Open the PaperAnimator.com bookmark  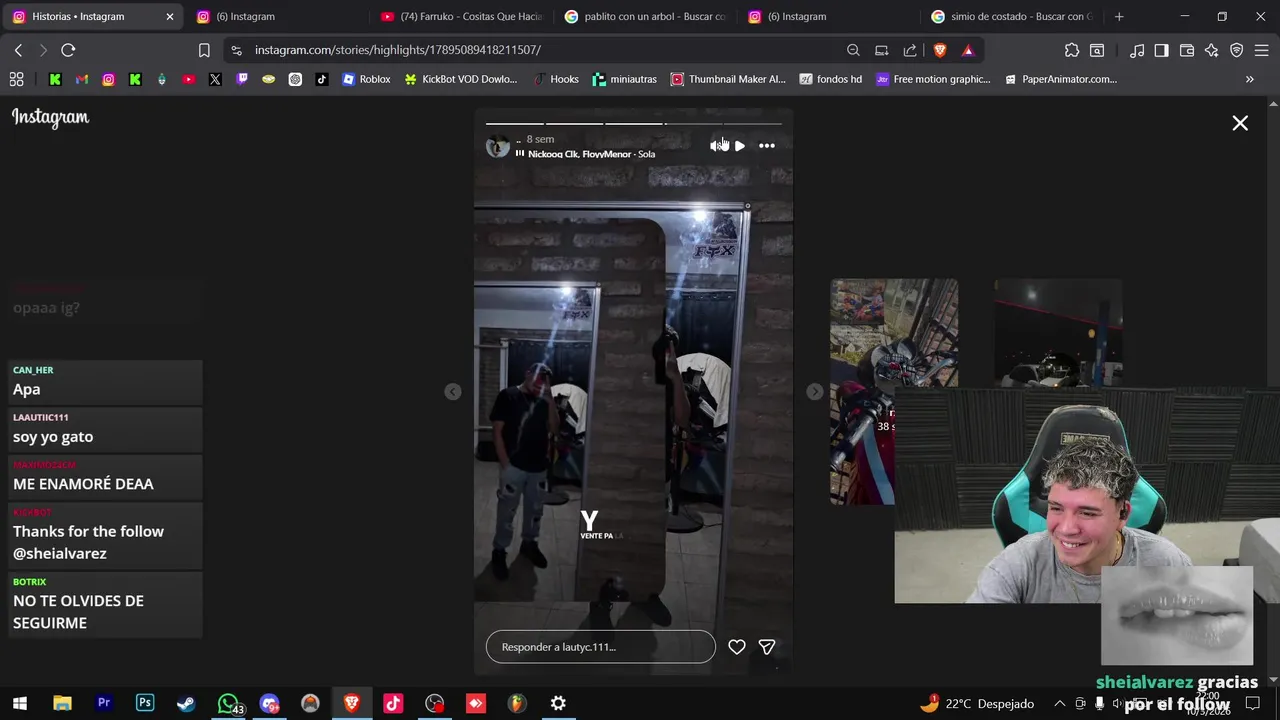click(1061, 79)
